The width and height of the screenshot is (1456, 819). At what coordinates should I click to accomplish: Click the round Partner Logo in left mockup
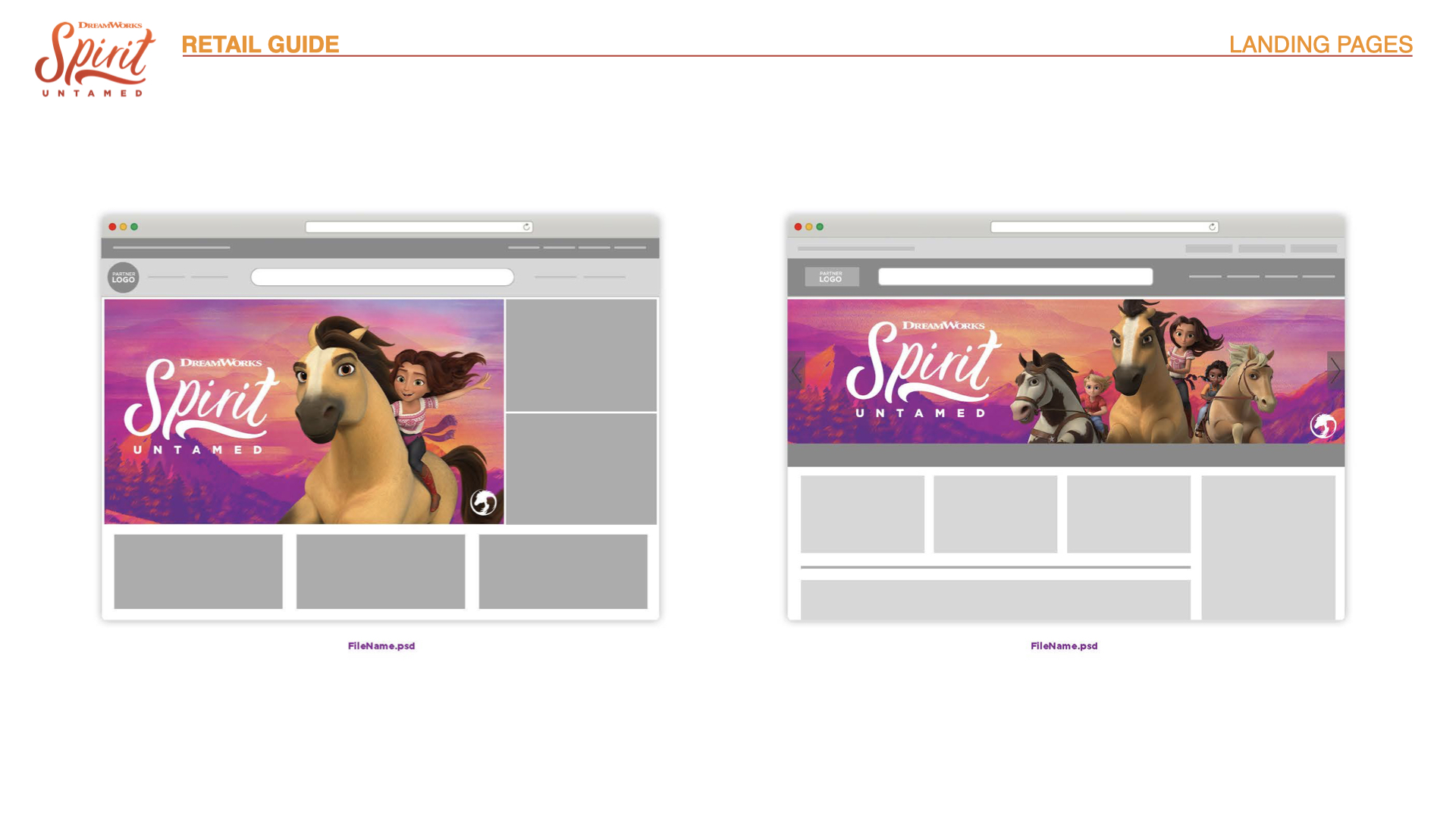tap(123, 278)
